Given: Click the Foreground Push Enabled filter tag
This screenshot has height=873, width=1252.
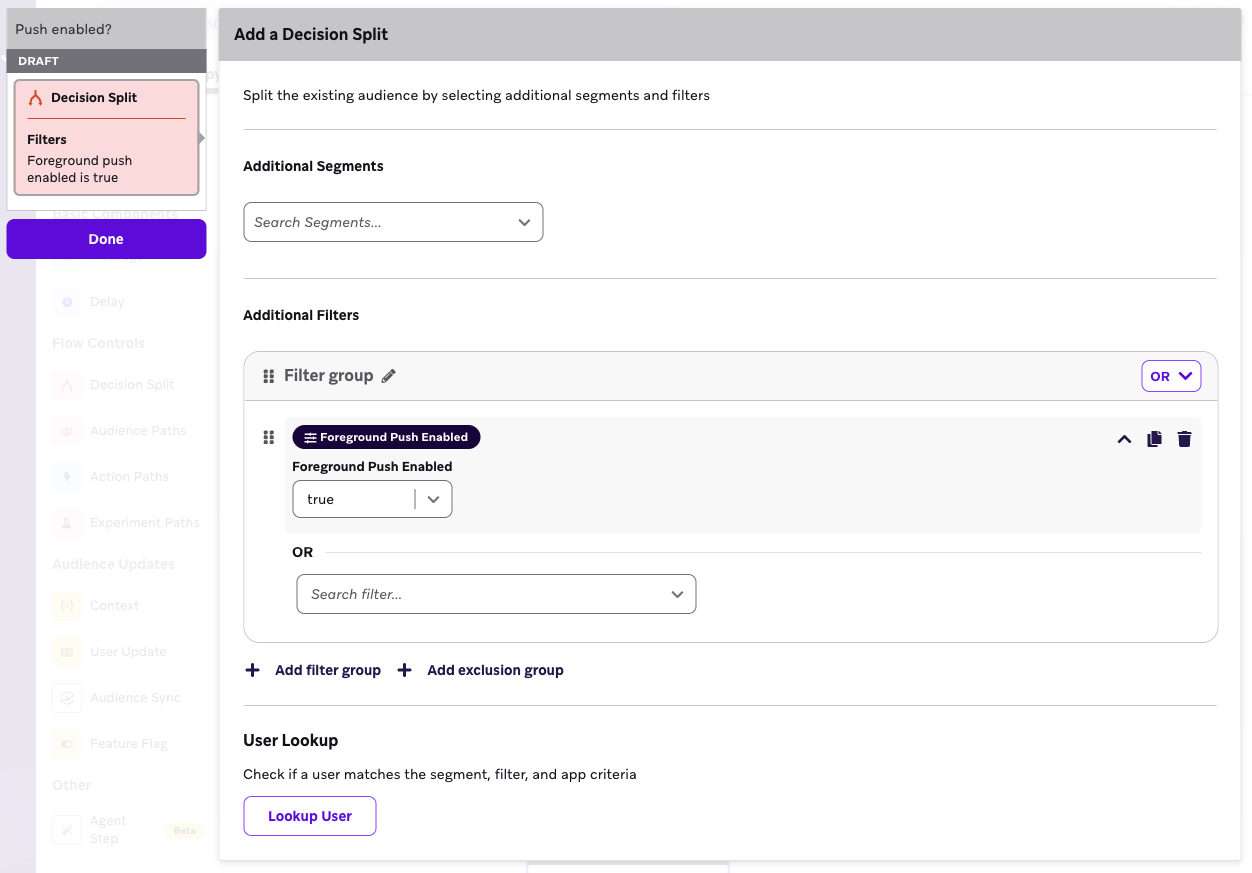Looking at the screenshot, I should pos(386,437).
